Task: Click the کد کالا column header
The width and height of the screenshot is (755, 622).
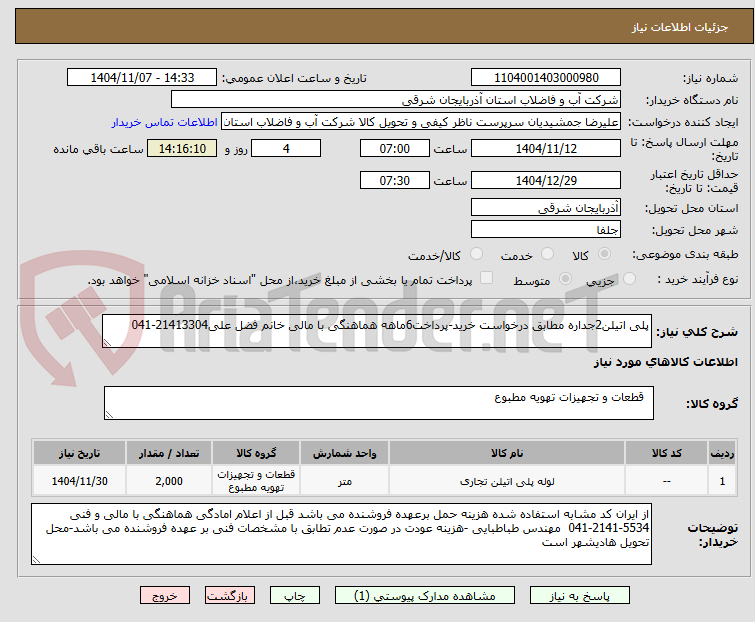Action: click(x=666, y=453)
